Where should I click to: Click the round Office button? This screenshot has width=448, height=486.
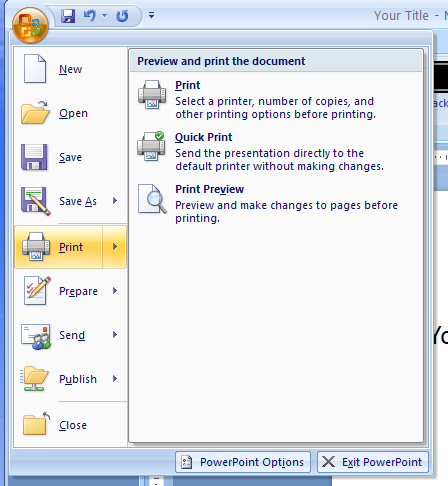point(30,25)
